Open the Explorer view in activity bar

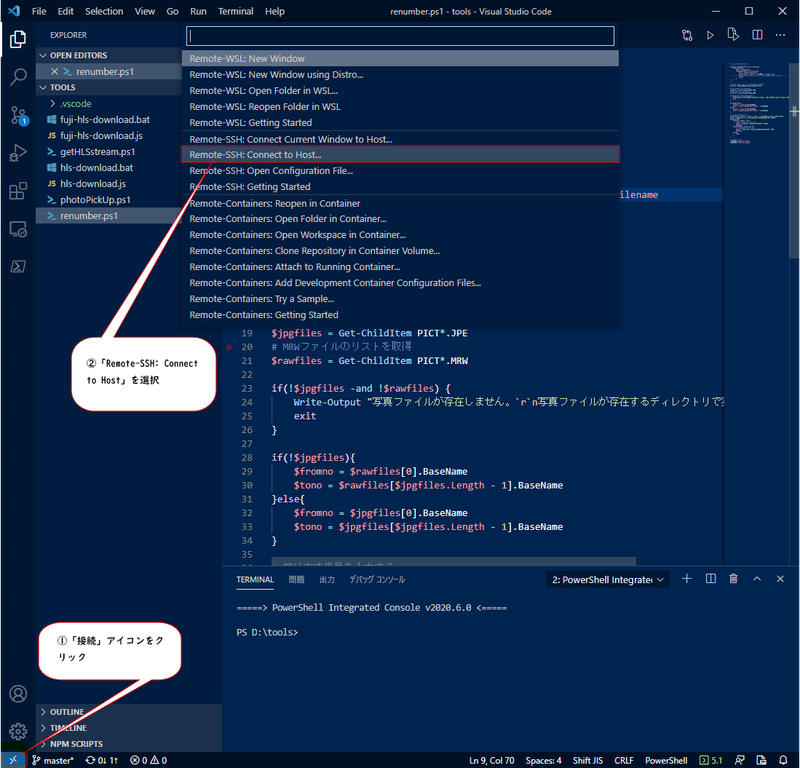(x=18, y=39)
